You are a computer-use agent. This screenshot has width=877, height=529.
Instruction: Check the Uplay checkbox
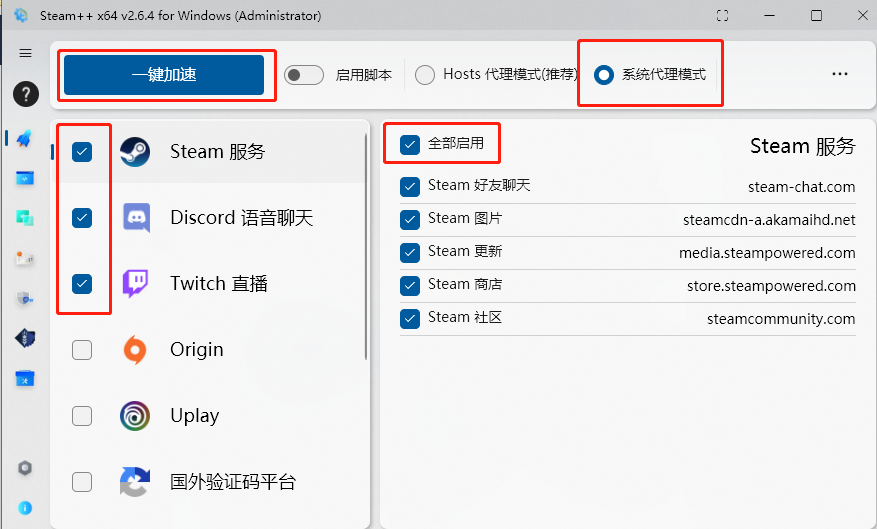82,416
